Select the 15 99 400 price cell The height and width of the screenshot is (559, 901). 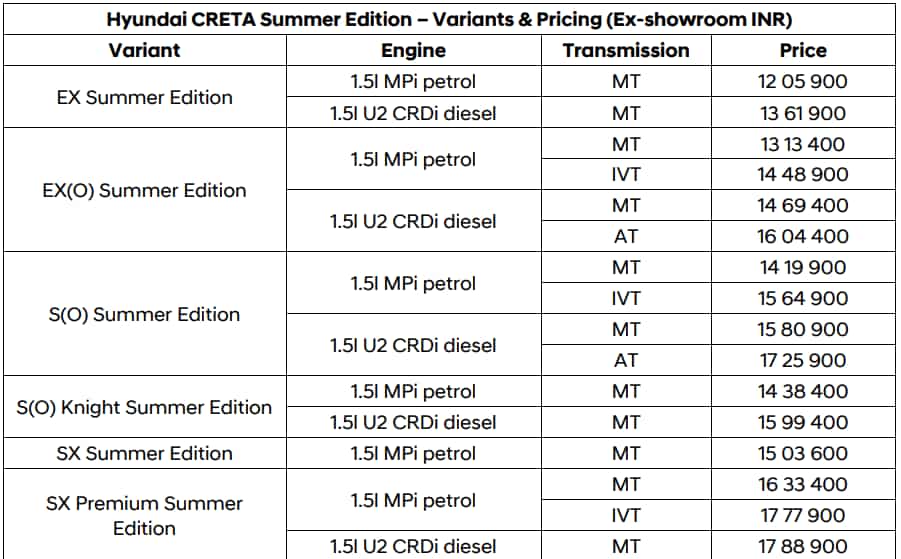coord(803,422)
